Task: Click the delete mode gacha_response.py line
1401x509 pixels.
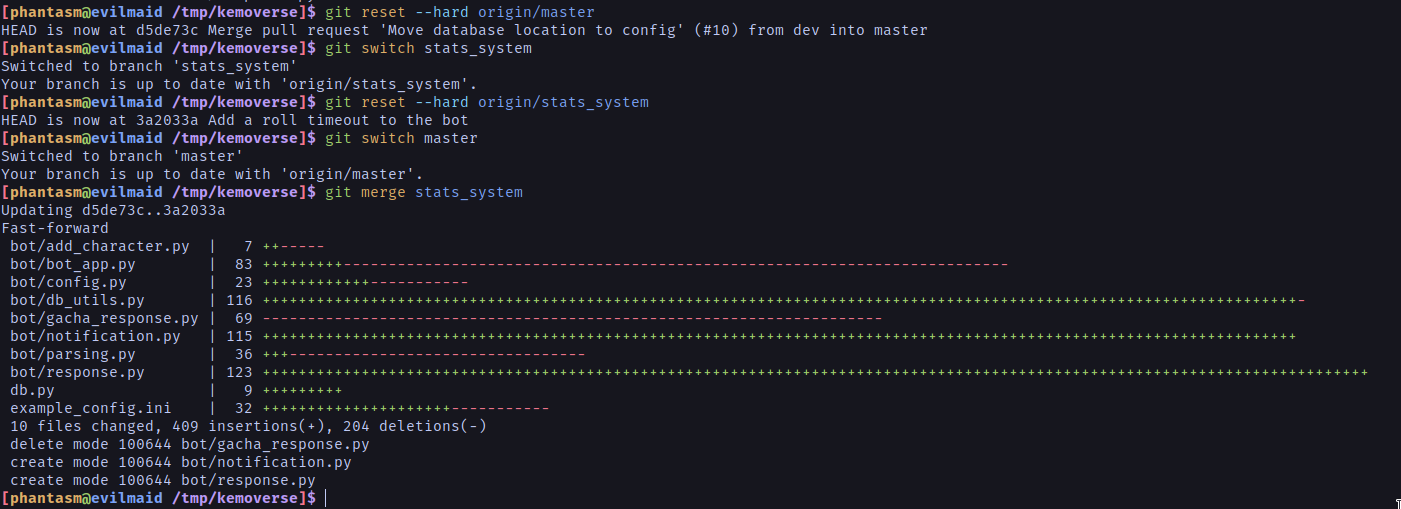Action: (x=190, y=444)
